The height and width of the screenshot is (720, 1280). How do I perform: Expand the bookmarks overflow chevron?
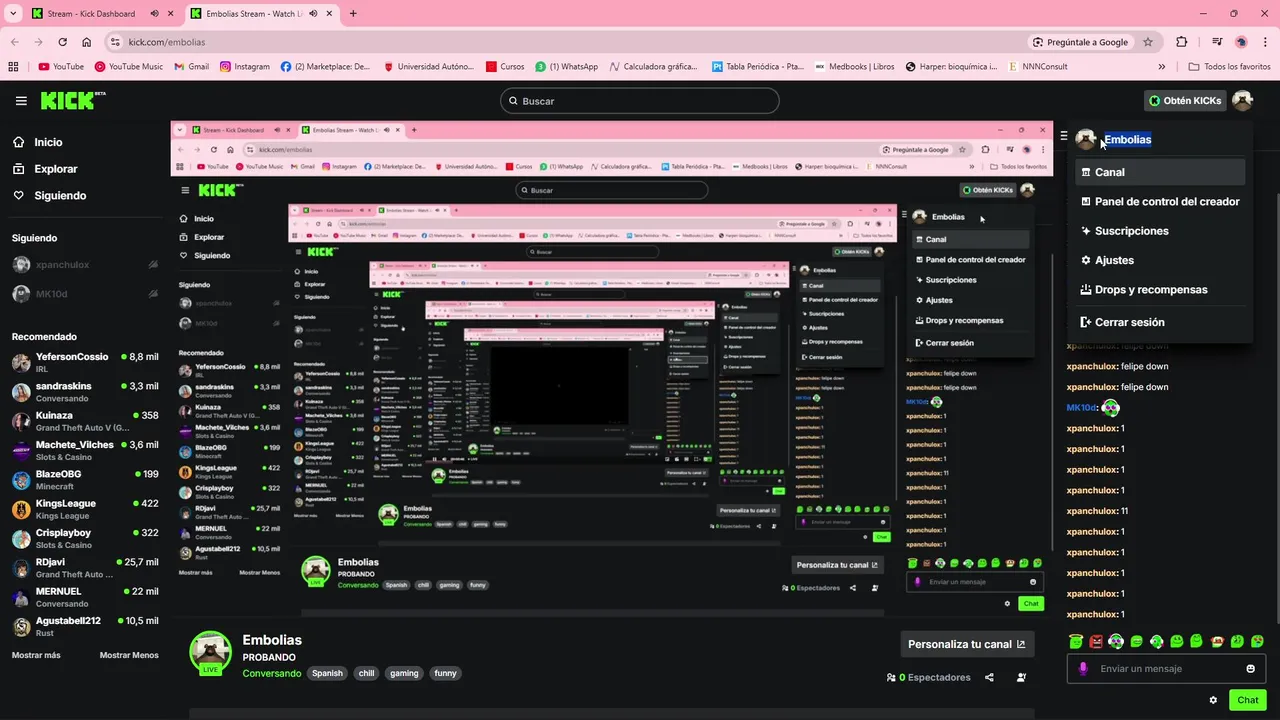click(1161, 67)
